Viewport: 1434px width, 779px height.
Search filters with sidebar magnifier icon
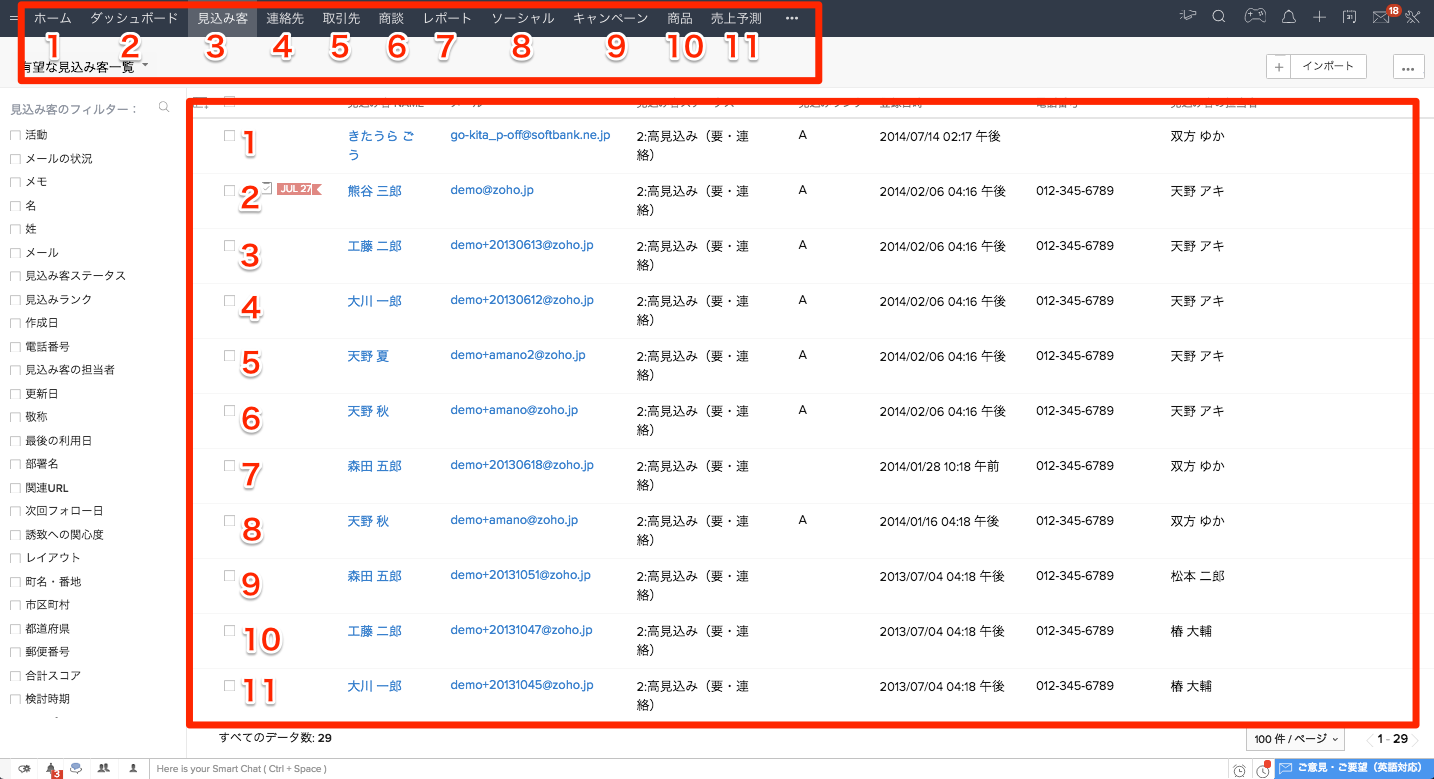click(164, 108)
